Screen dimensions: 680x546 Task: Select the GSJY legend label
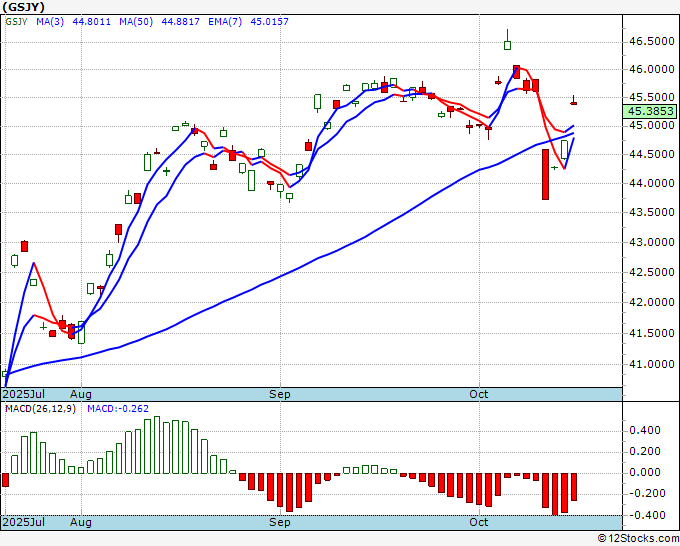tap(16, 21)
